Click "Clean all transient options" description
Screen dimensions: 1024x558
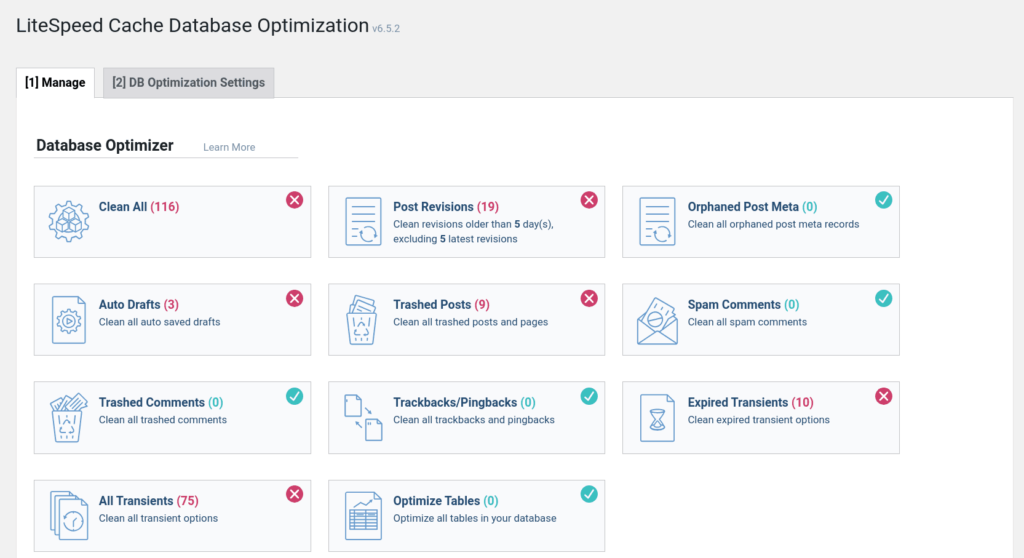click(x=158, y=518)
